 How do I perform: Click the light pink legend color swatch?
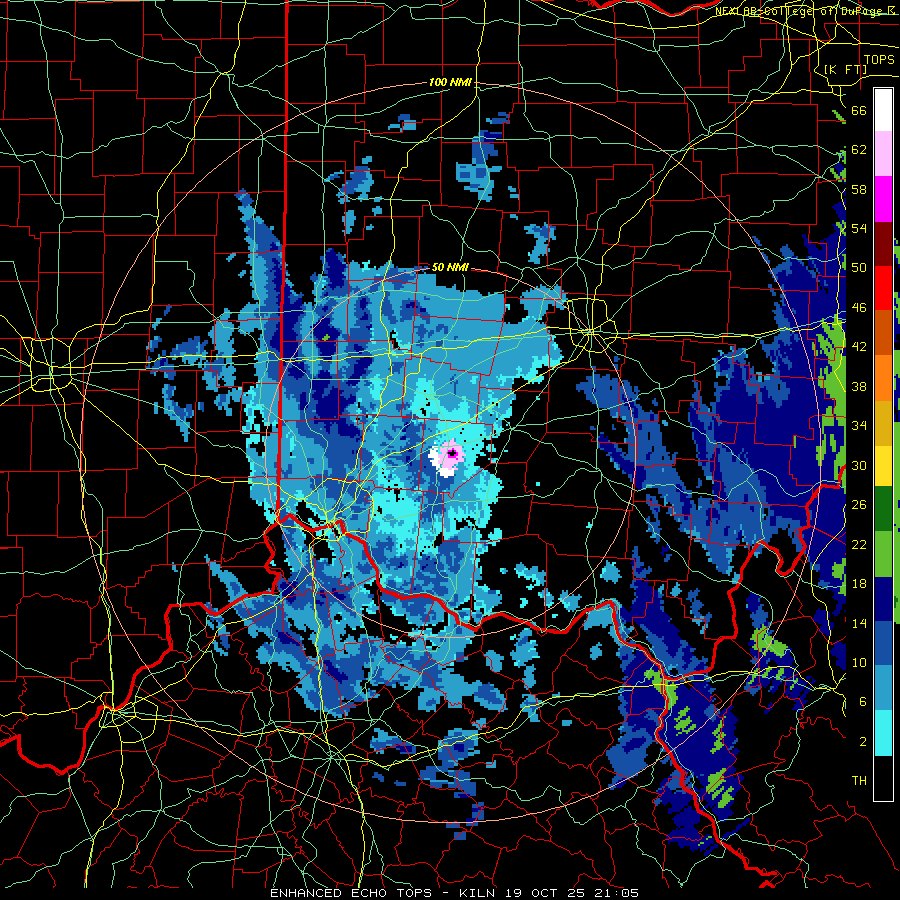pyautogui.click(x=883, y=154)
